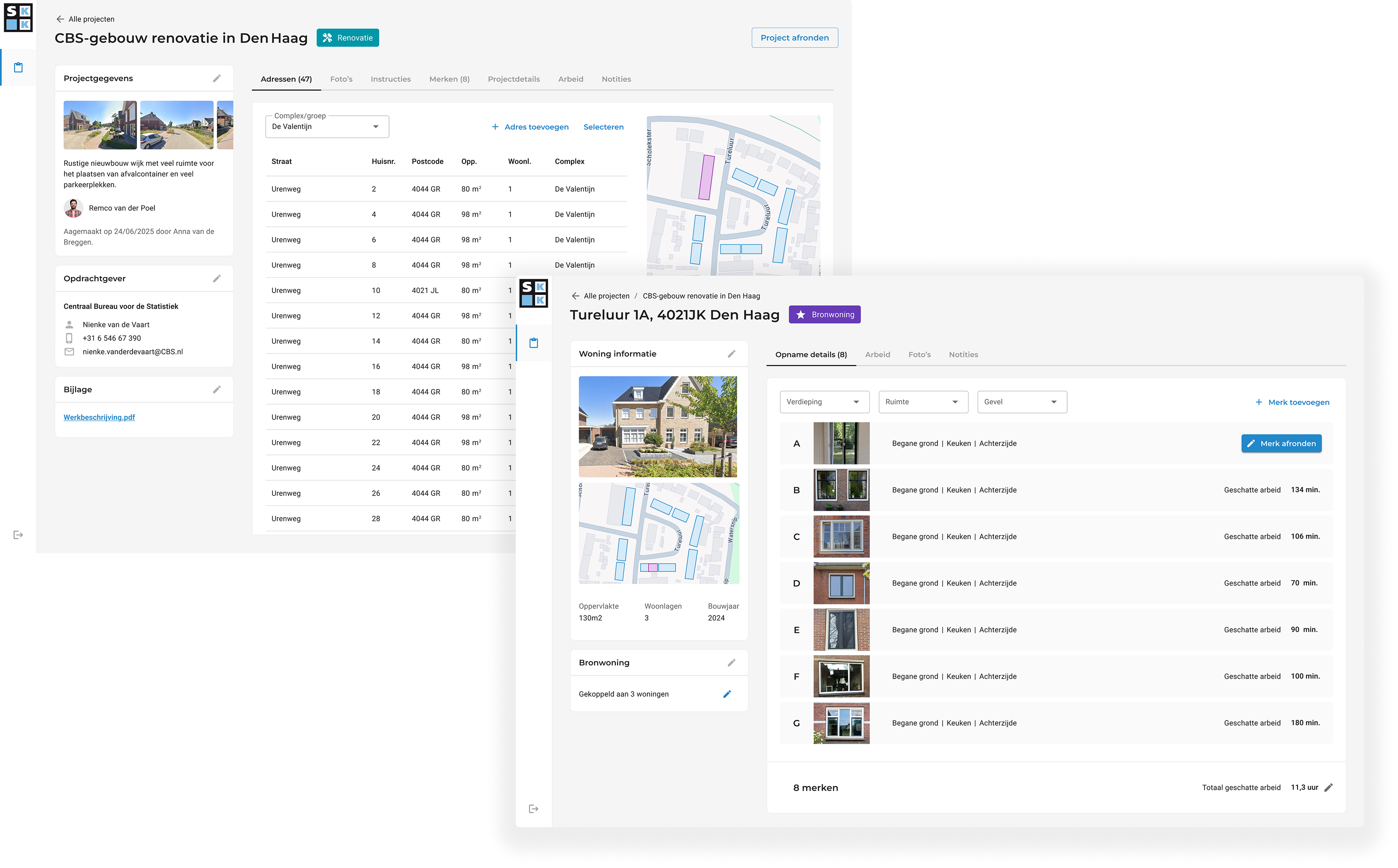This screenshot has width=1398, height=868.
Task: Open the window thumbnail for merk B
Action: (841, 490)
